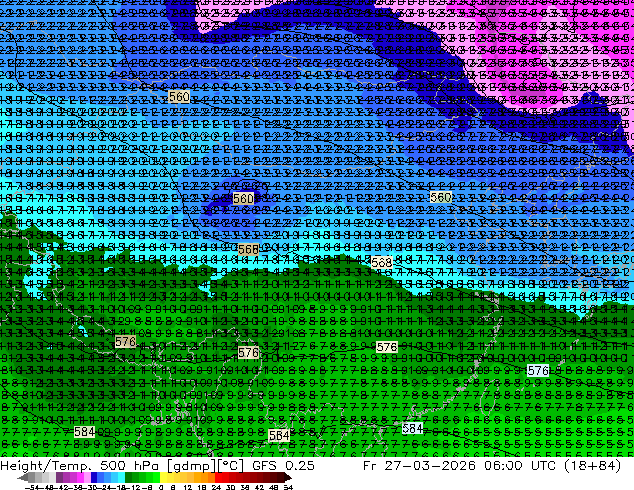
Task: Click the '(18+84)' forecast run text
Action: coord(592,465)
